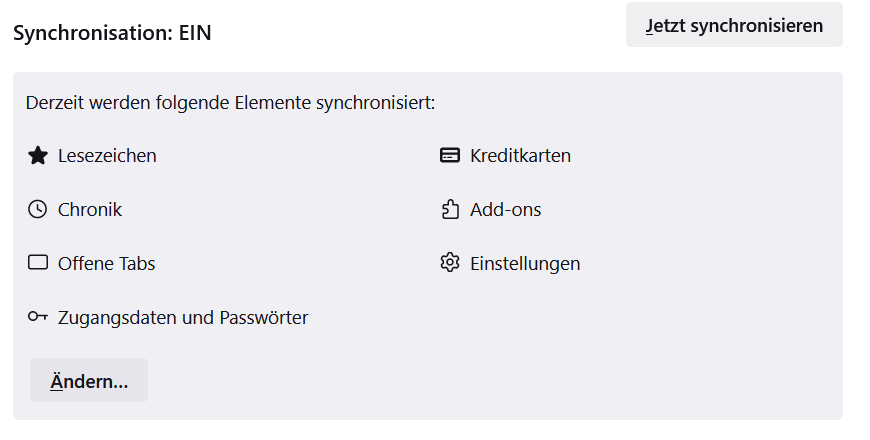Click the Einstellungen label text
The image size is (870, 440).
[x=525, y=264]
